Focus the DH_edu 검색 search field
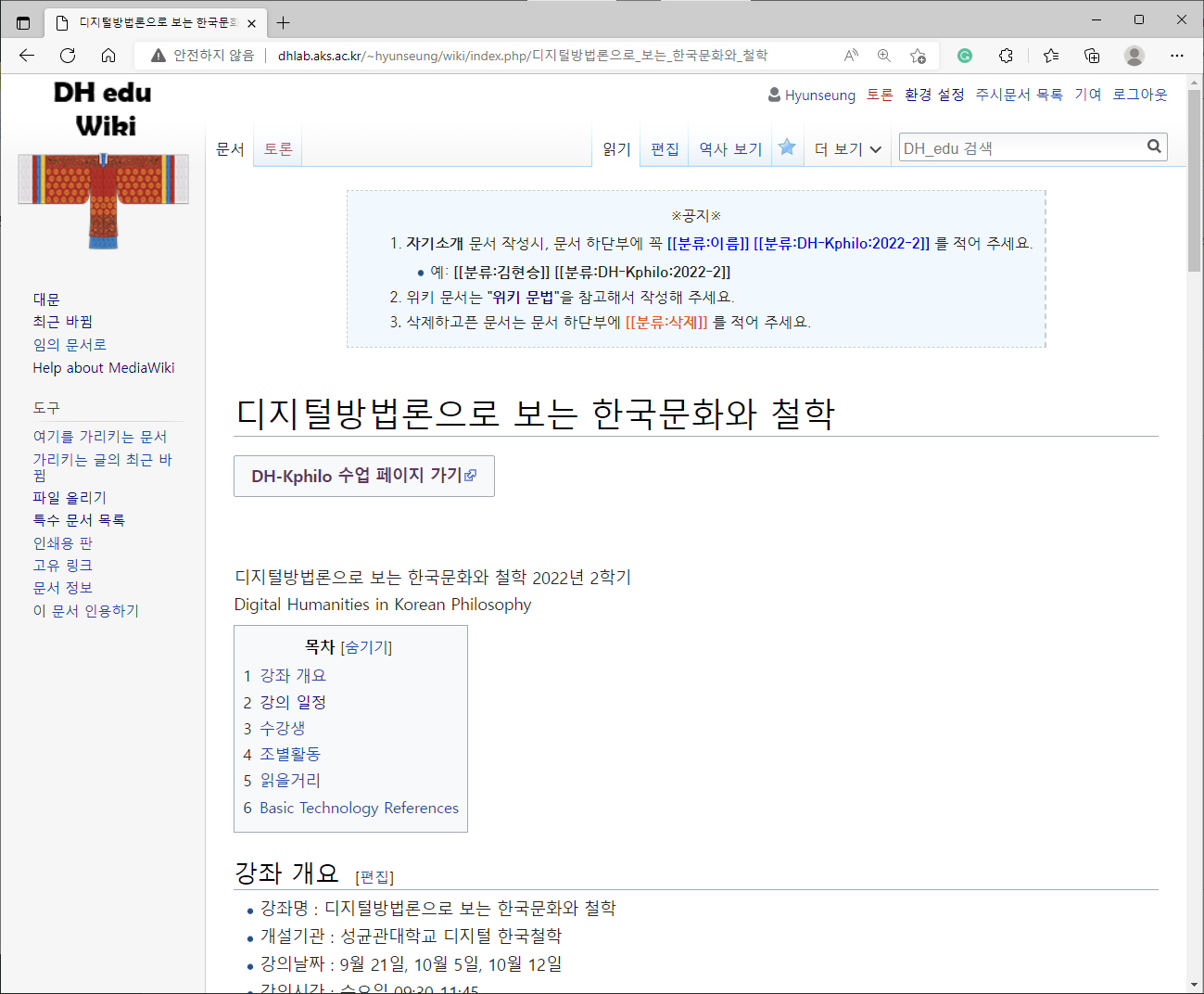Image resolution: width=1204 pixels, height=994 pixels. pos(1021,148)
